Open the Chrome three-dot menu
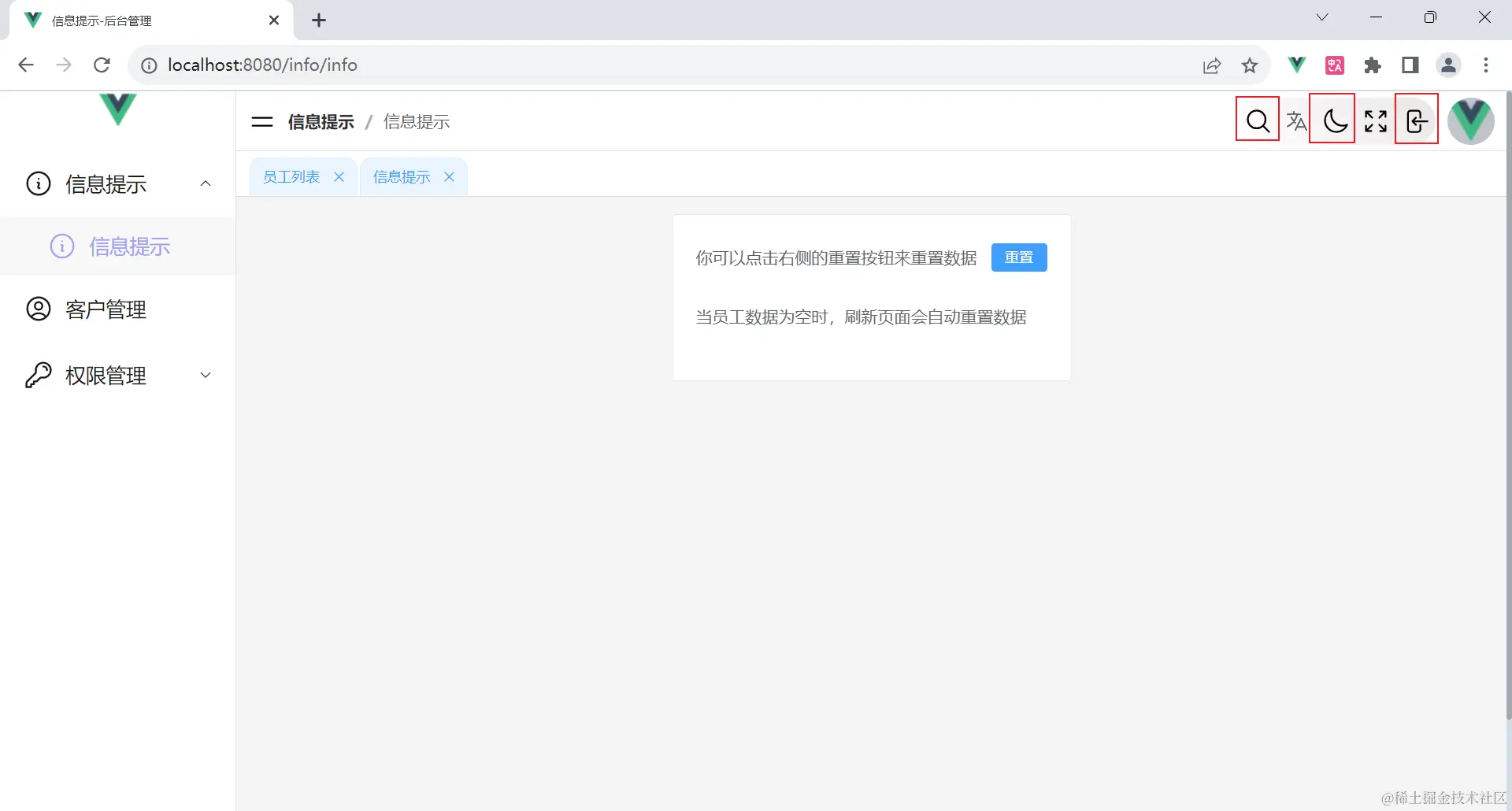Screen dimensions: 1512x811 click(1486, 65)
